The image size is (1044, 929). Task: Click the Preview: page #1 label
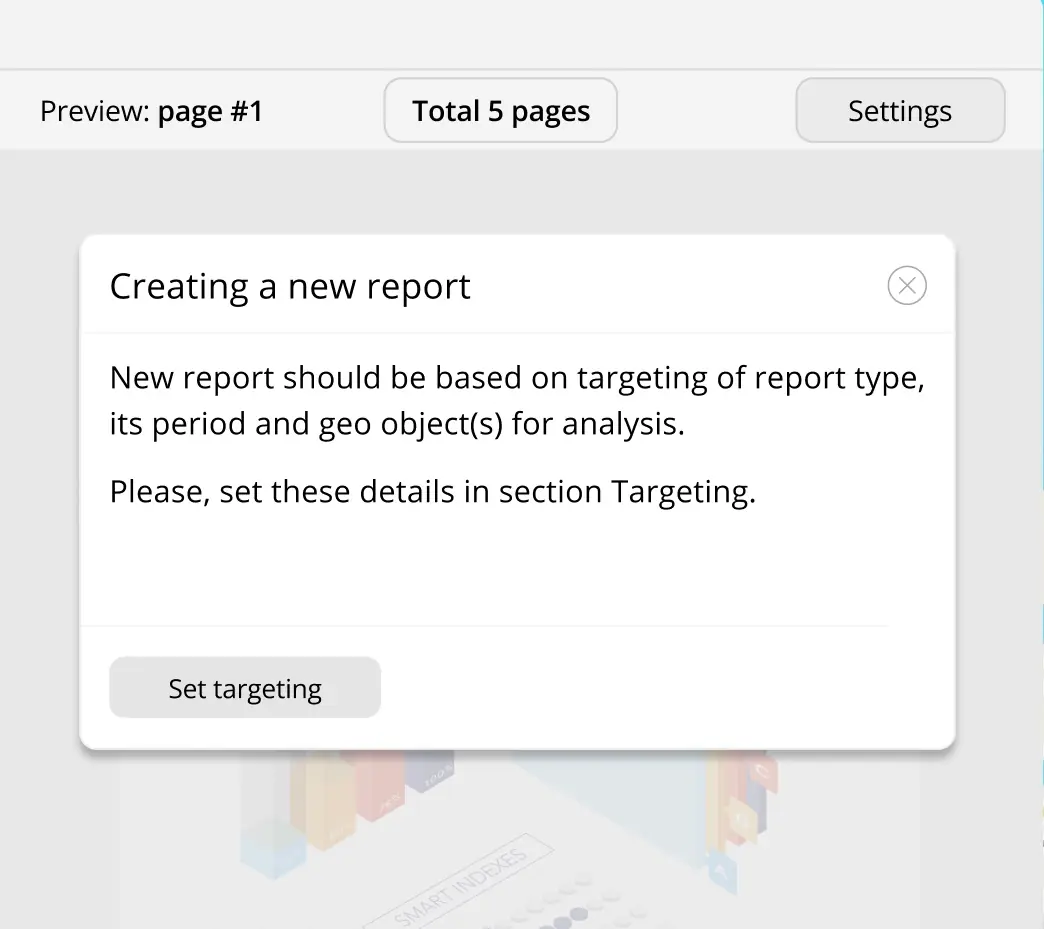pyautogui.click(x=152, y=111)
